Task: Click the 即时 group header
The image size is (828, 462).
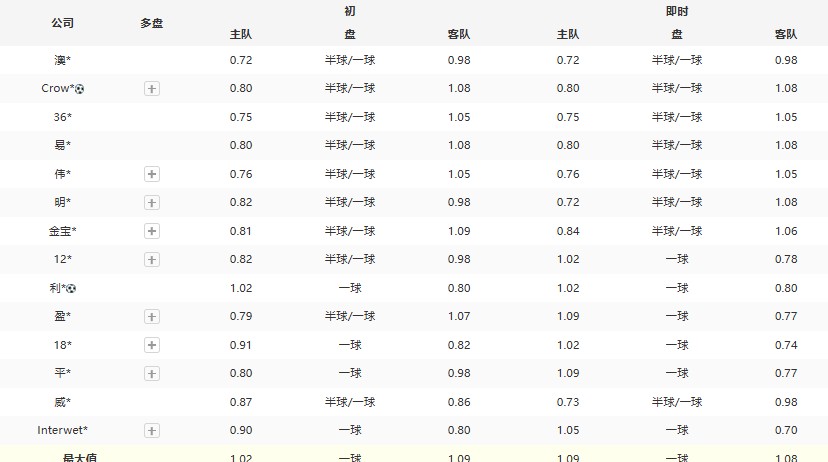Action: 677,12
